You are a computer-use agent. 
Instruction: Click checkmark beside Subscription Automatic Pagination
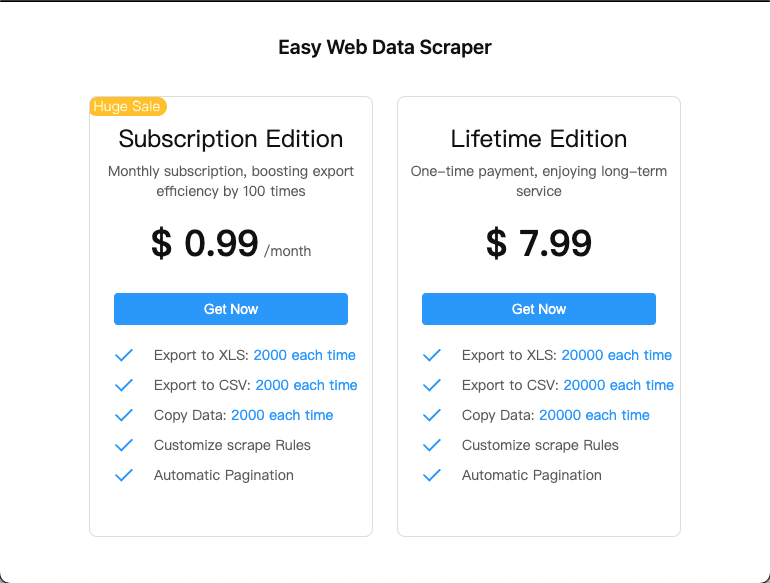pos(124,475)
